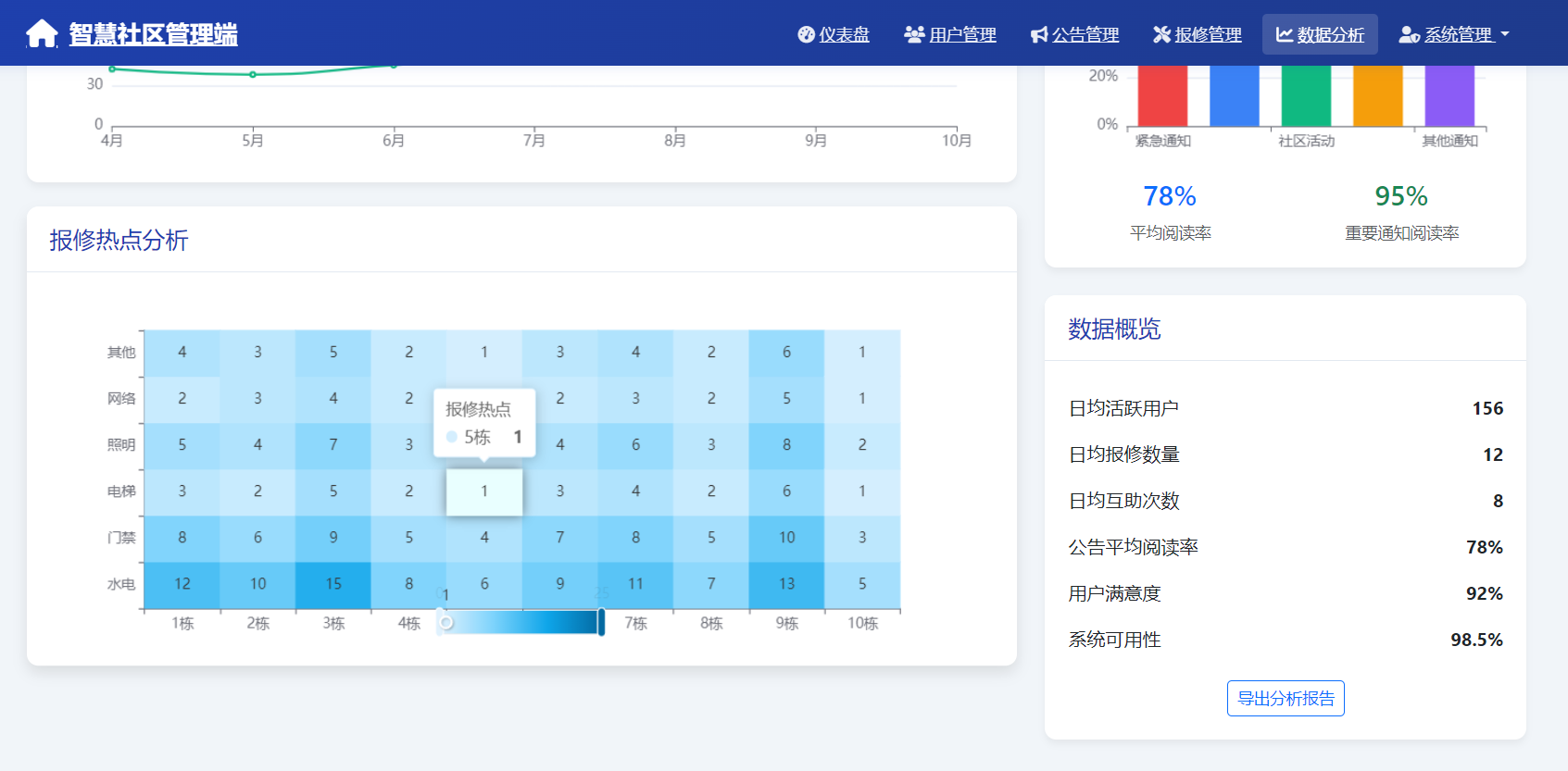Click the heatmap cell 水电 7栋 value 11

635,585
